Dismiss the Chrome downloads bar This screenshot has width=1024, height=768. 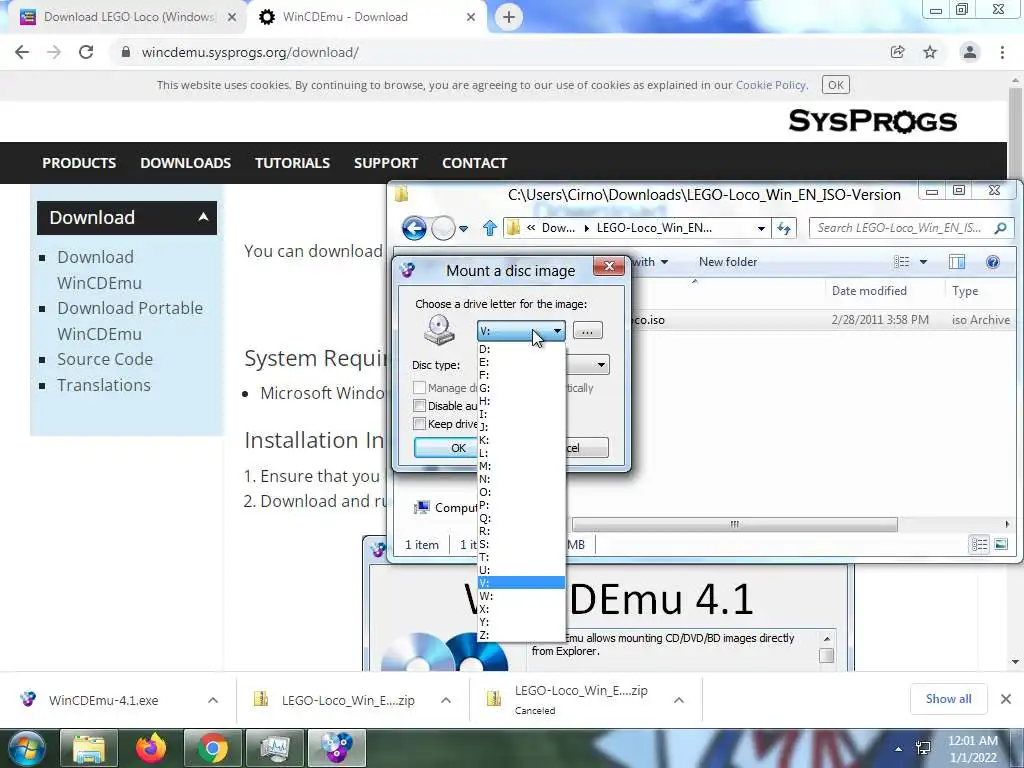click(1006, 699)
